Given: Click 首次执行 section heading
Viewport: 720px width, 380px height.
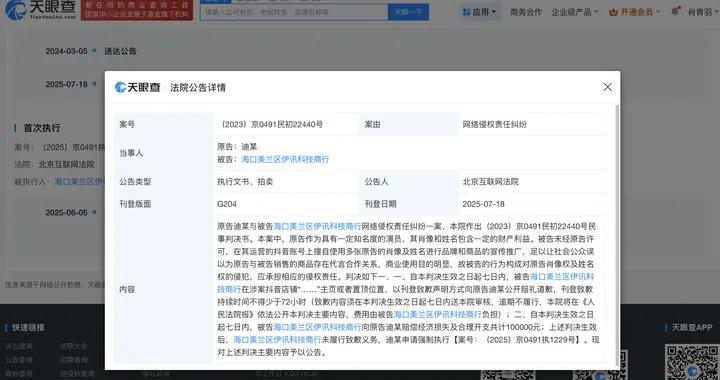Looking at the screenshot, I should point(42,128).
